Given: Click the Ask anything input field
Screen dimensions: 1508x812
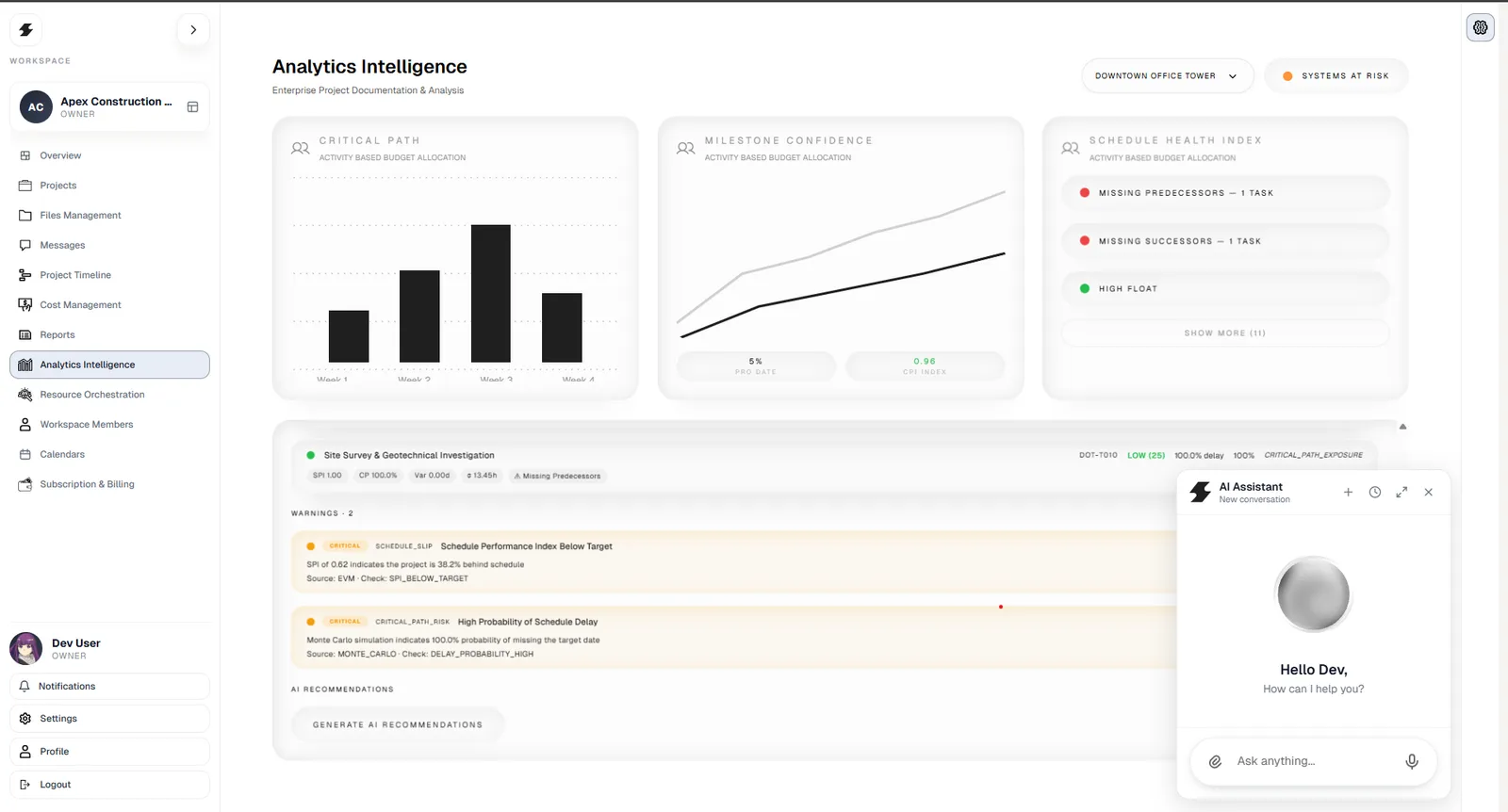Looking at the screenshot, I should tap(1313, 761).
